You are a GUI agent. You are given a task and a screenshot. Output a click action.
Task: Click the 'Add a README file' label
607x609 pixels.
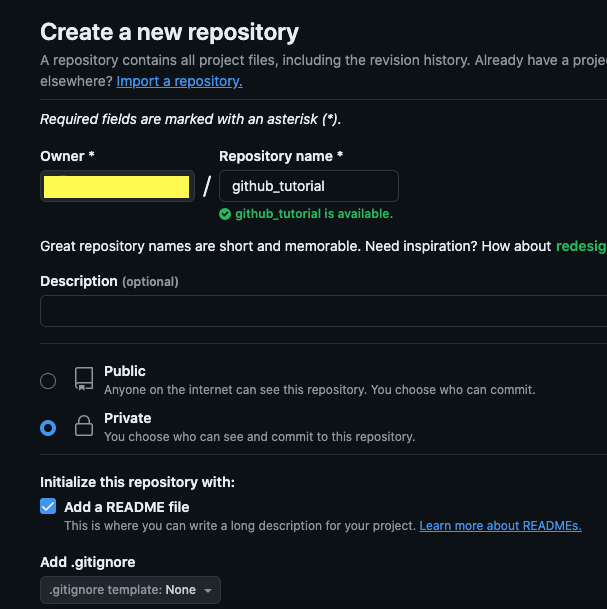pyautogui.click(x=127, y=507)
